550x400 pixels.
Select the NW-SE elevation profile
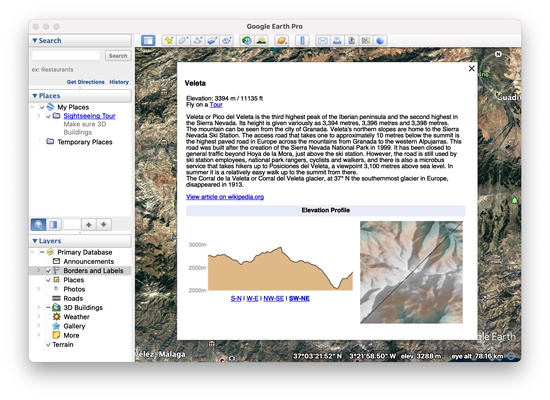click(x=274, y=299)
